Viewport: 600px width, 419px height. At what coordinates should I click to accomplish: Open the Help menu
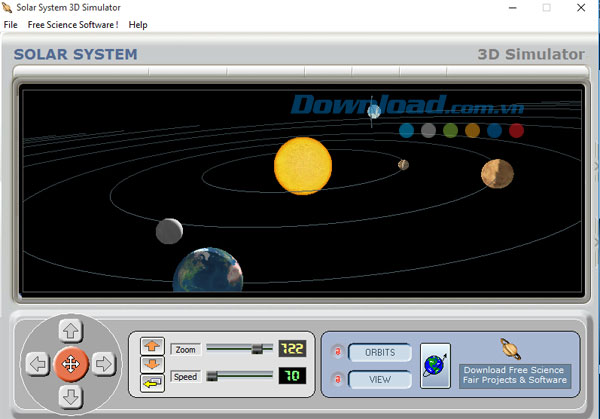138,24
